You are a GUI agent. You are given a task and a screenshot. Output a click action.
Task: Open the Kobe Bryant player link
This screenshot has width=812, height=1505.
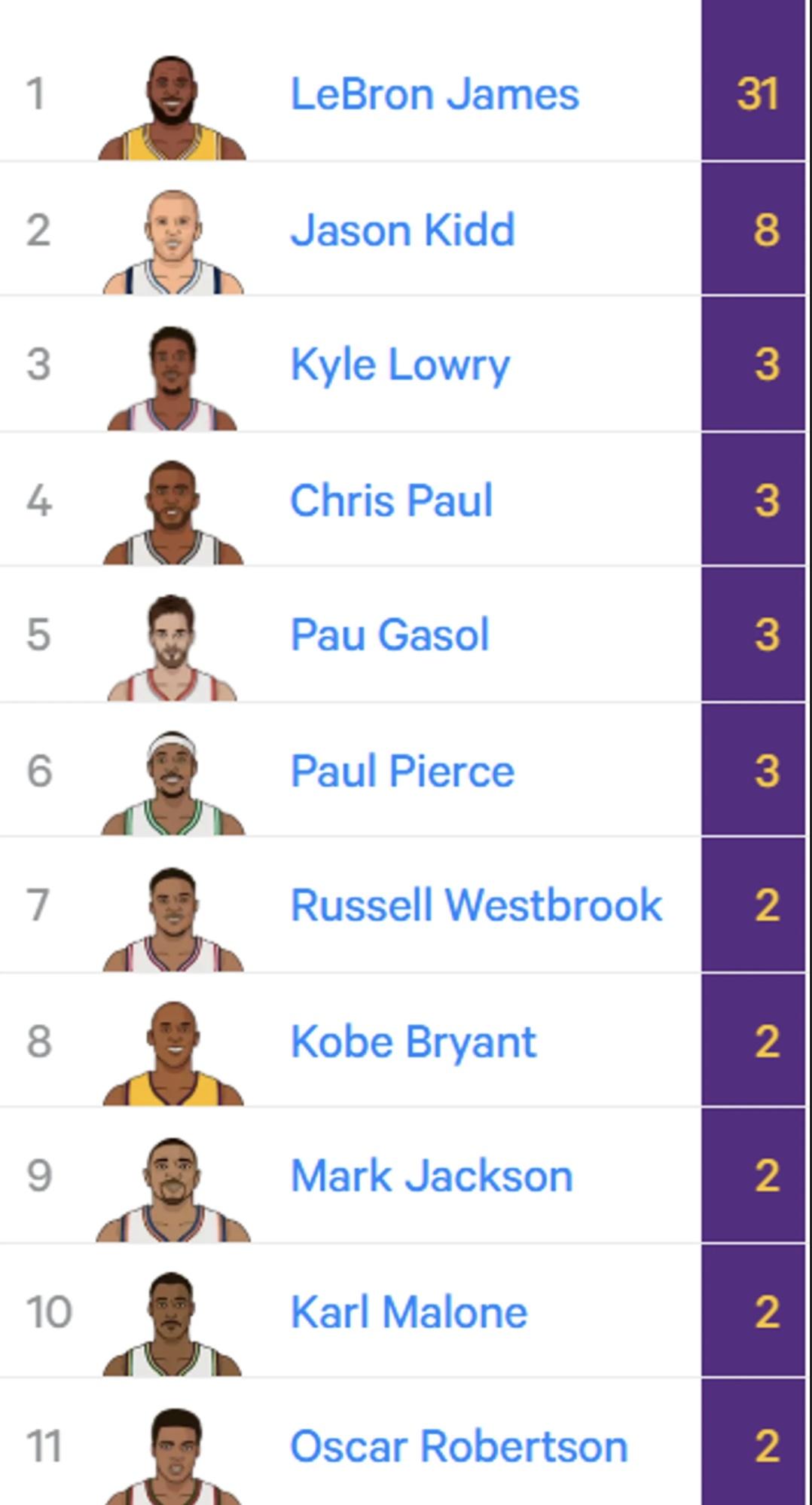(413, 1042)
